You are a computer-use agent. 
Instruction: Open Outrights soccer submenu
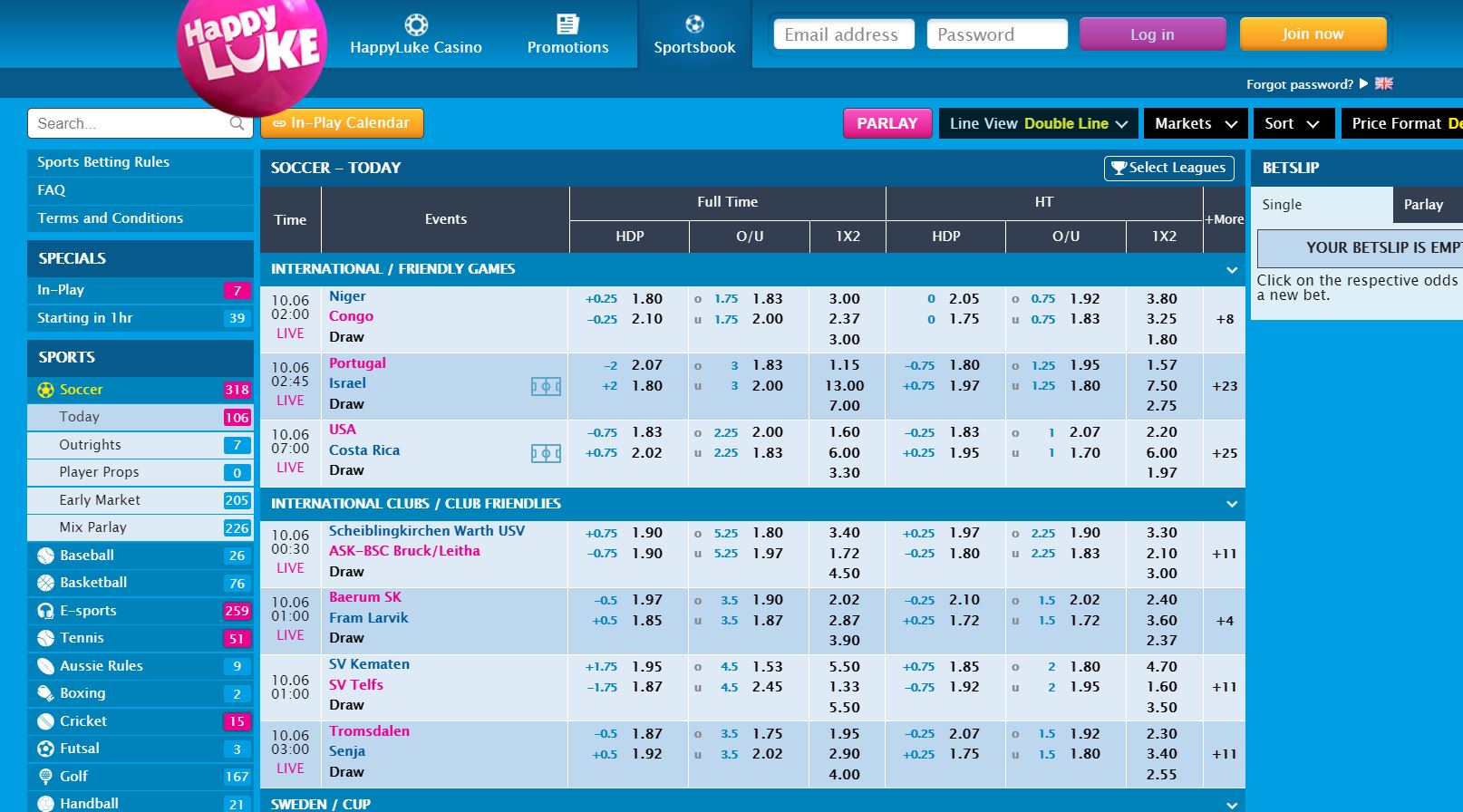140,445
